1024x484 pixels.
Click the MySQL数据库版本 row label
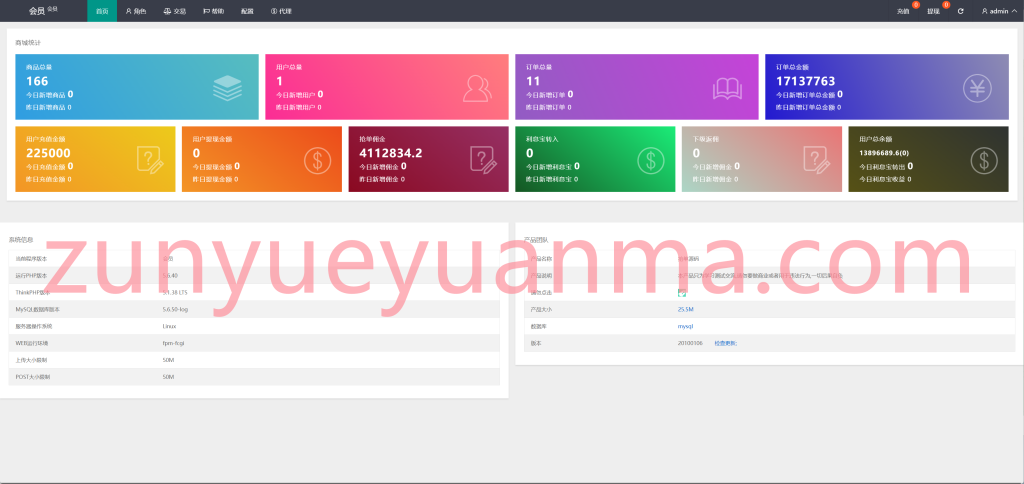37,309
